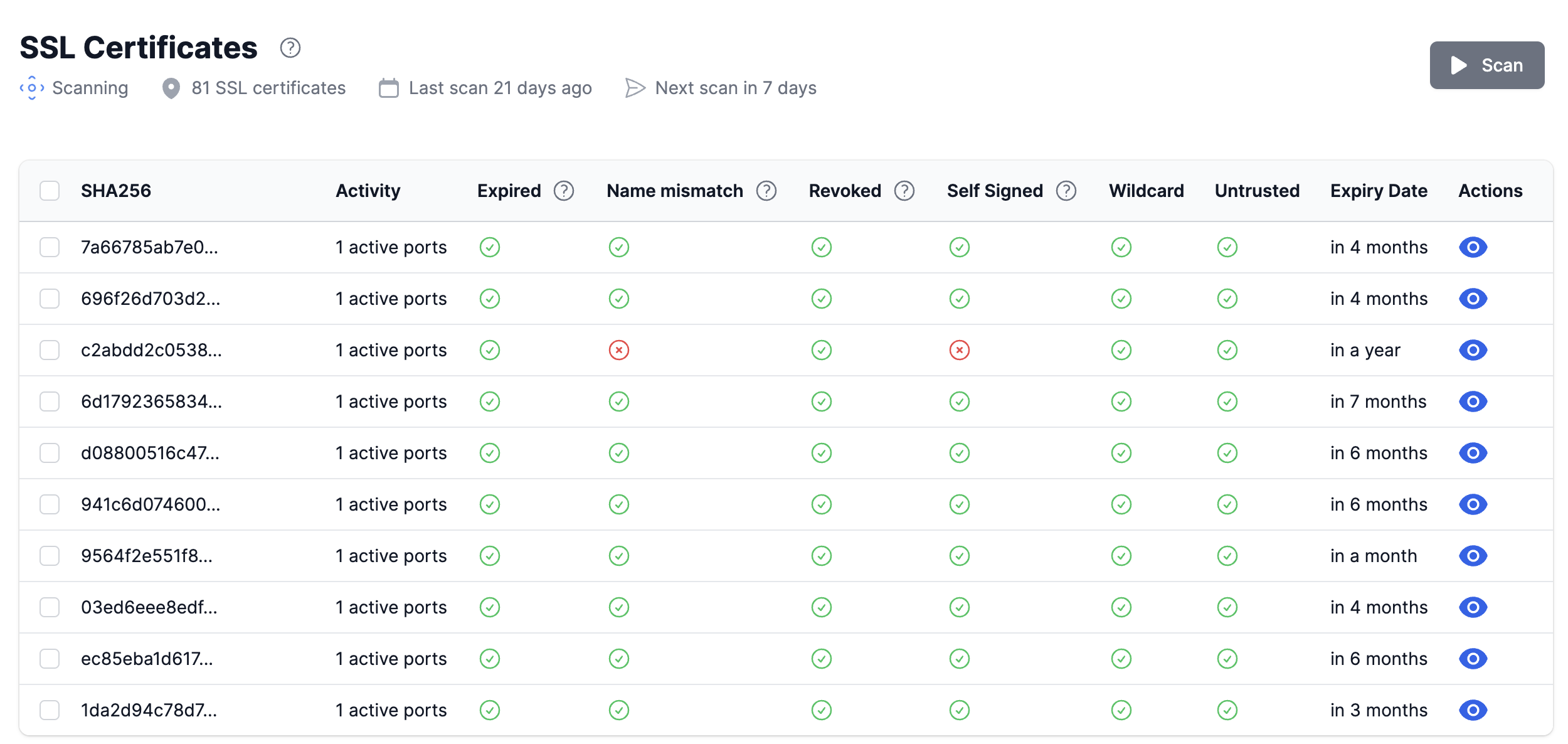
Task: Click the Expired column help icon
Action: point(563,191)
